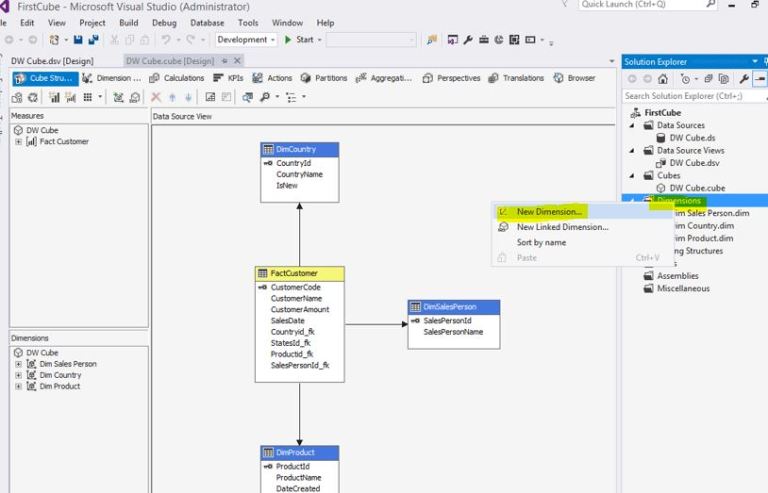The width and height of the screenshot is (768, 493).
Task: Click the red Delete X icon
Action: [x=156, y=97]
